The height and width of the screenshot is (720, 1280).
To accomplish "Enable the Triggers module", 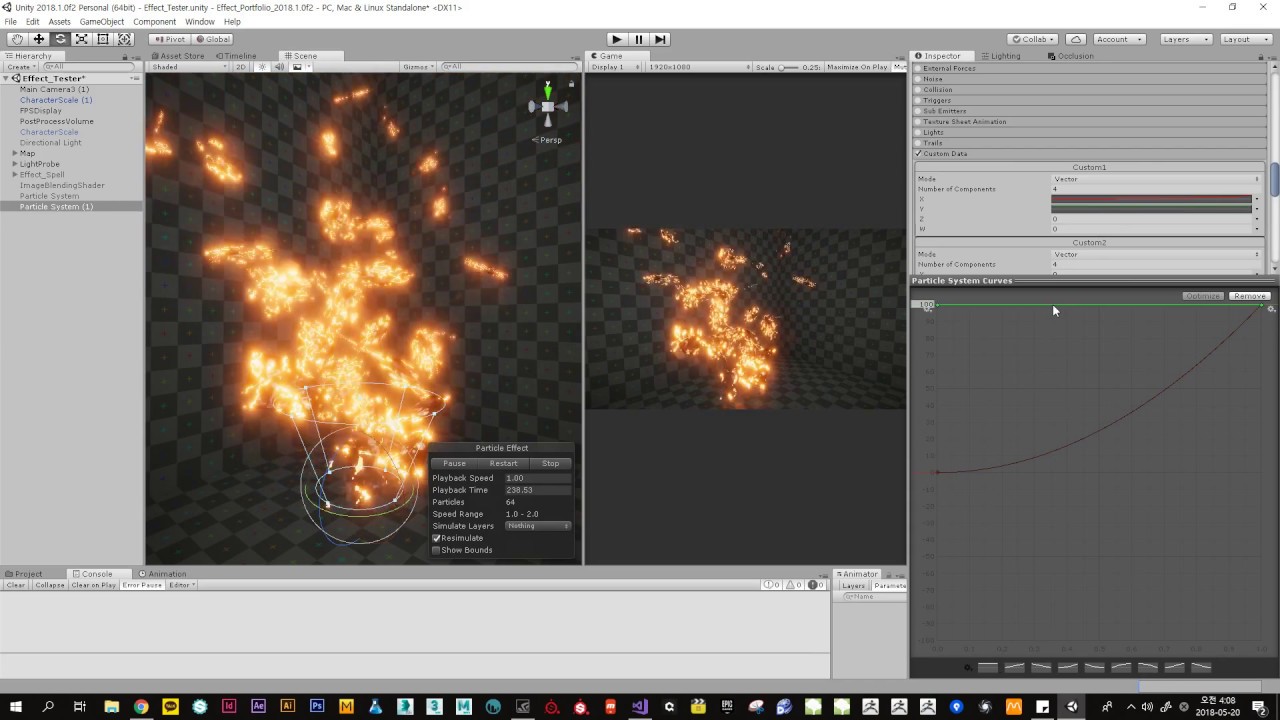I will (918, 100).
